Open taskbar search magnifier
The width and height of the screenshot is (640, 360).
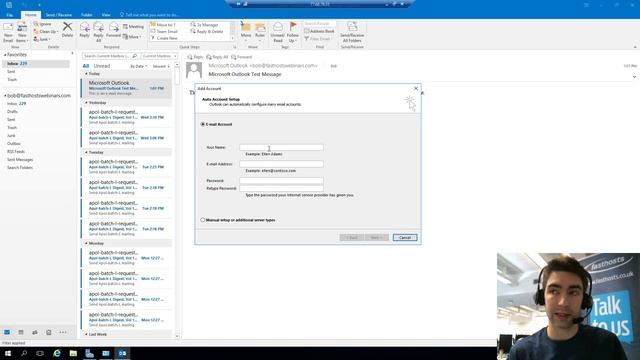(24, 353)
